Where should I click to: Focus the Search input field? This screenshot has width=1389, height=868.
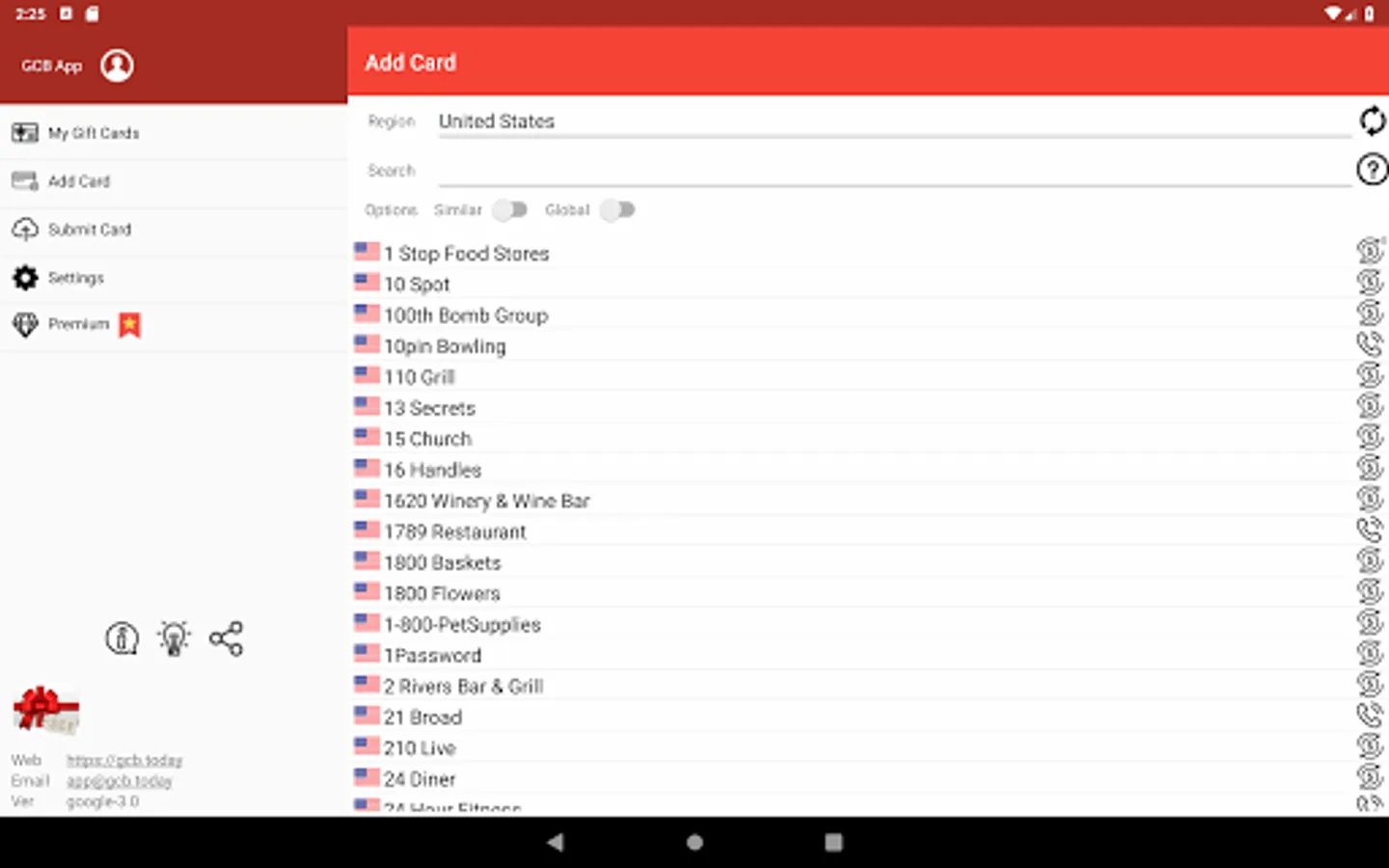(894, 171)
